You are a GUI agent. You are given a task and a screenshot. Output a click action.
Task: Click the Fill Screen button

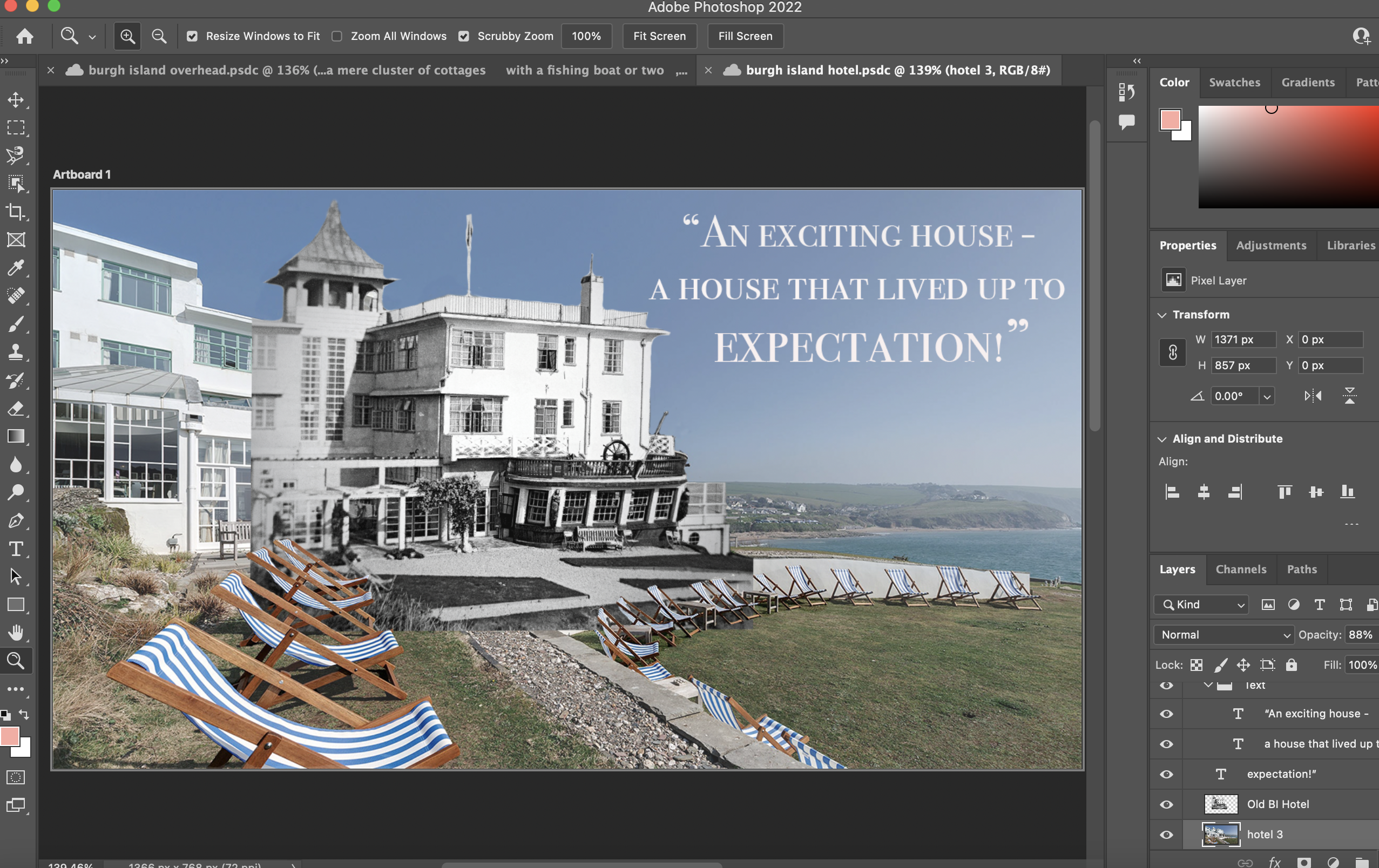tap(745, 36)
